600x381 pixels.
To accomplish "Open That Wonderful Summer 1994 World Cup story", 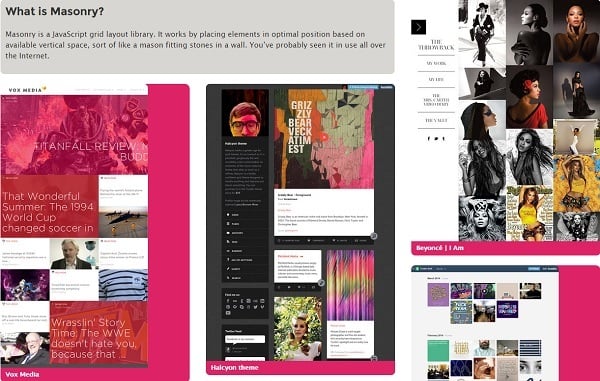I will [x=49, y=206].
